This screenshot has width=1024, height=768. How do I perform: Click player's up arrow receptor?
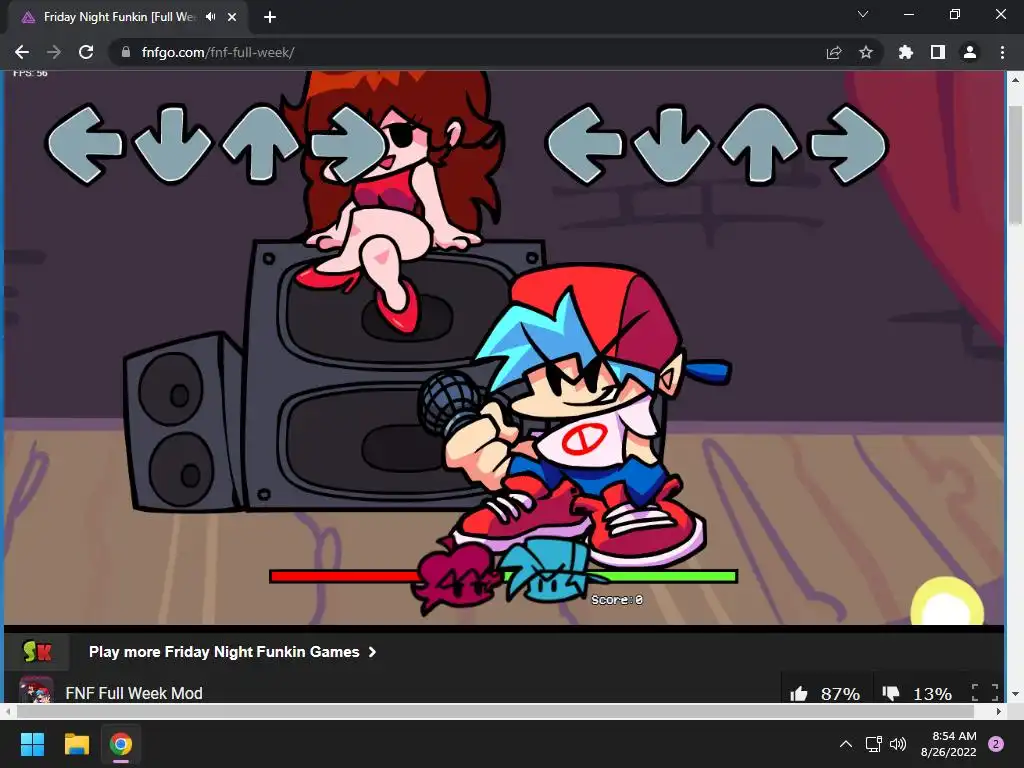(760, 143)
